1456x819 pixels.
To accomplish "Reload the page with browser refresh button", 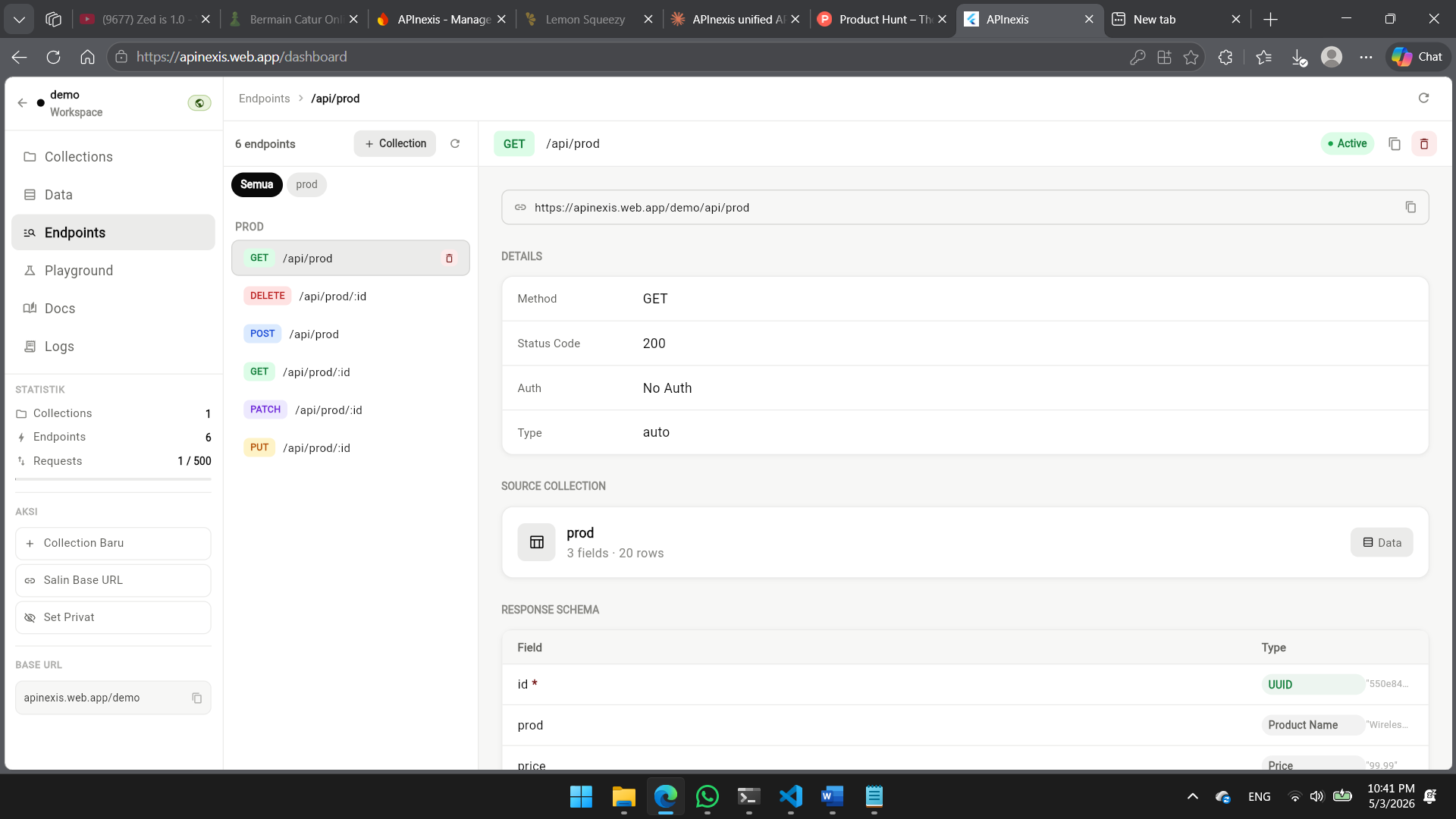I will (53, 57).
